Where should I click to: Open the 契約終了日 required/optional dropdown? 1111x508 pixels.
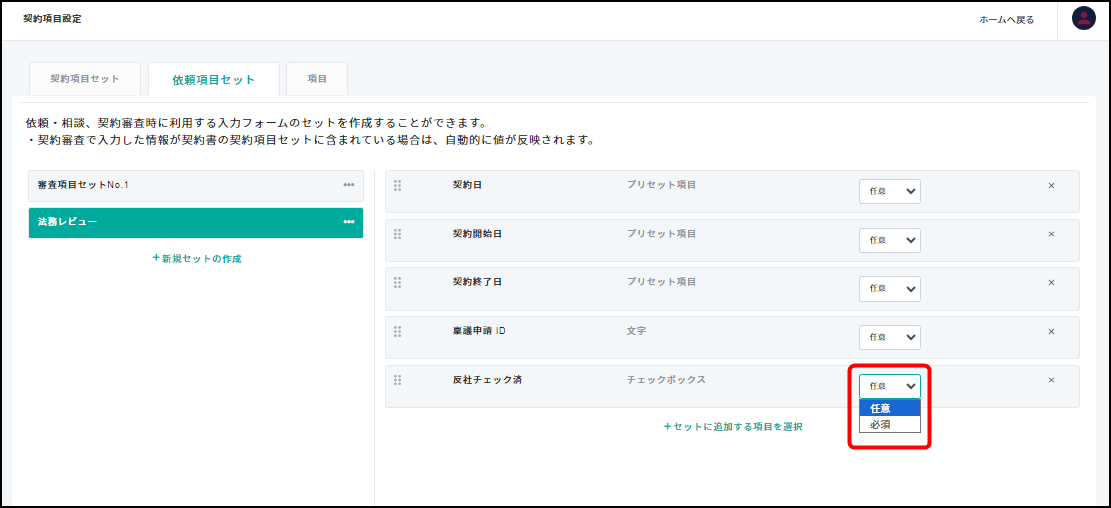(890, 289)
